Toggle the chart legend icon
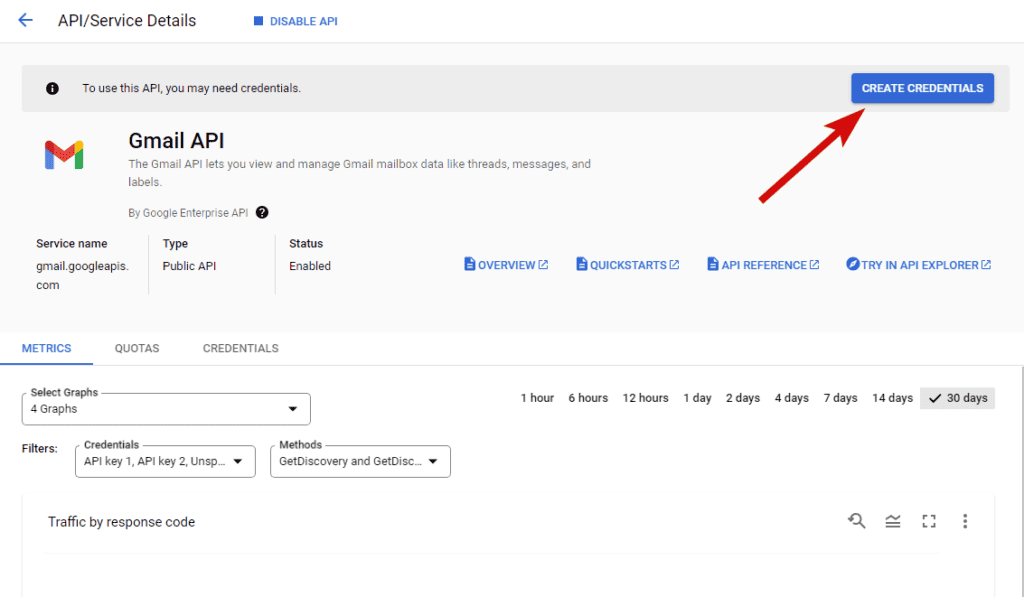Viewport: 1024px width, 597px height. coord(893,521)
